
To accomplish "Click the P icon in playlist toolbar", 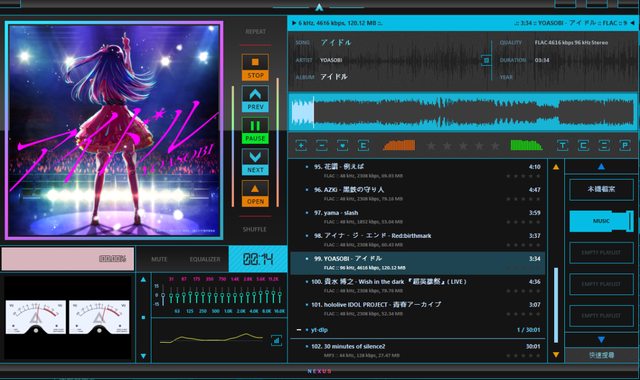I will 625,145.
